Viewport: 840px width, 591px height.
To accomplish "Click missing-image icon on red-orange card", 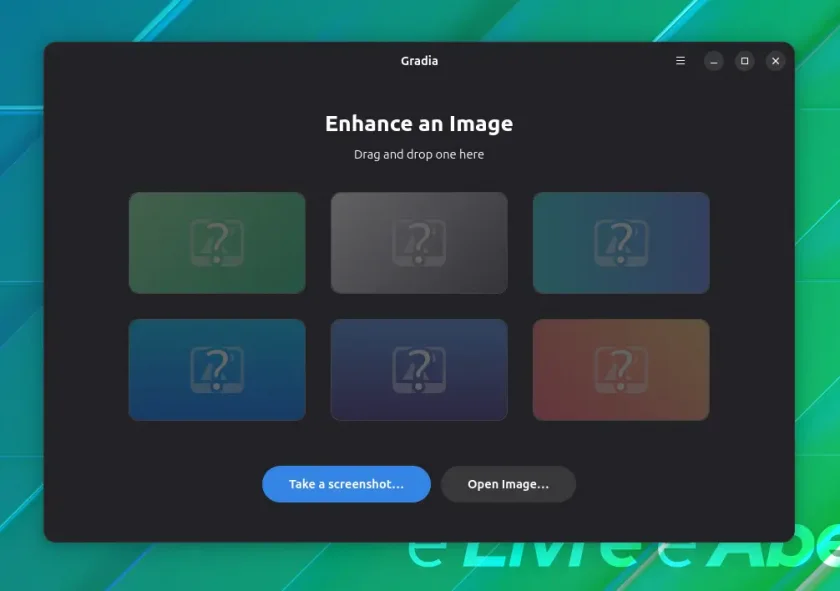I will [x=621, y=370].
